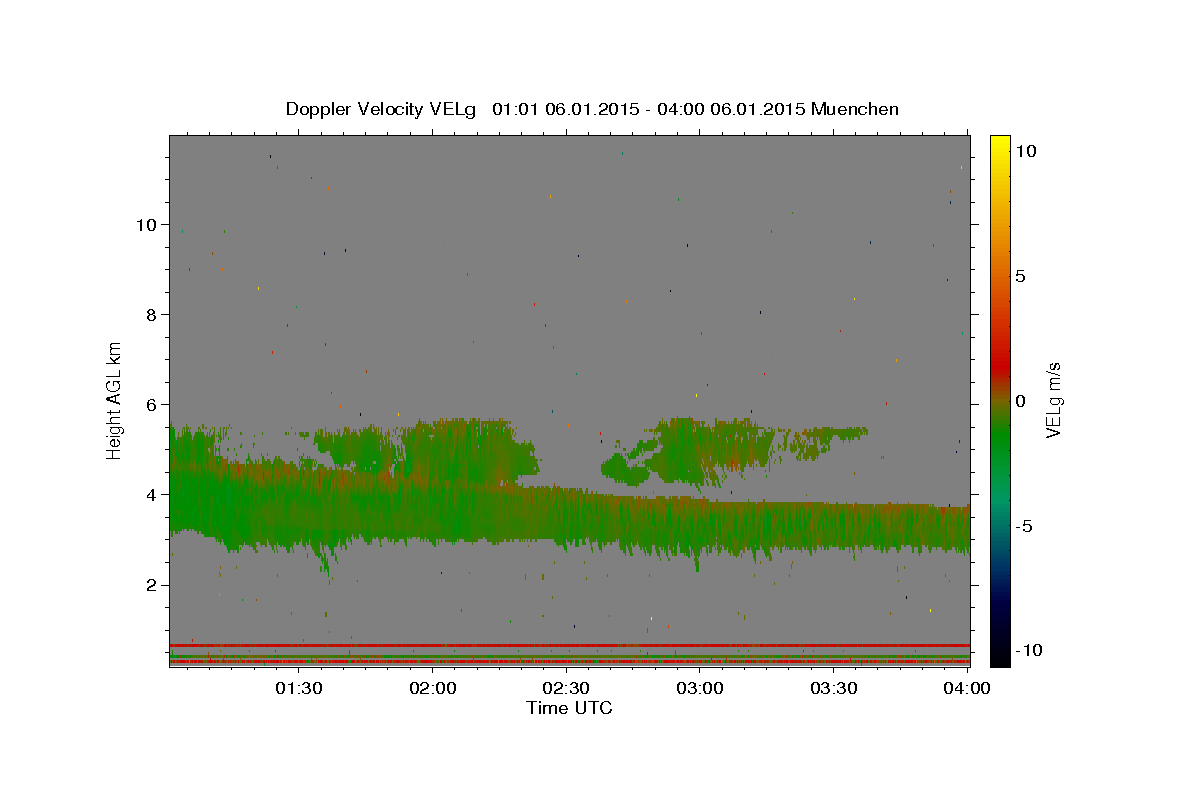
Task: Click the height tick label 2
Action: [x=151, y=585]
